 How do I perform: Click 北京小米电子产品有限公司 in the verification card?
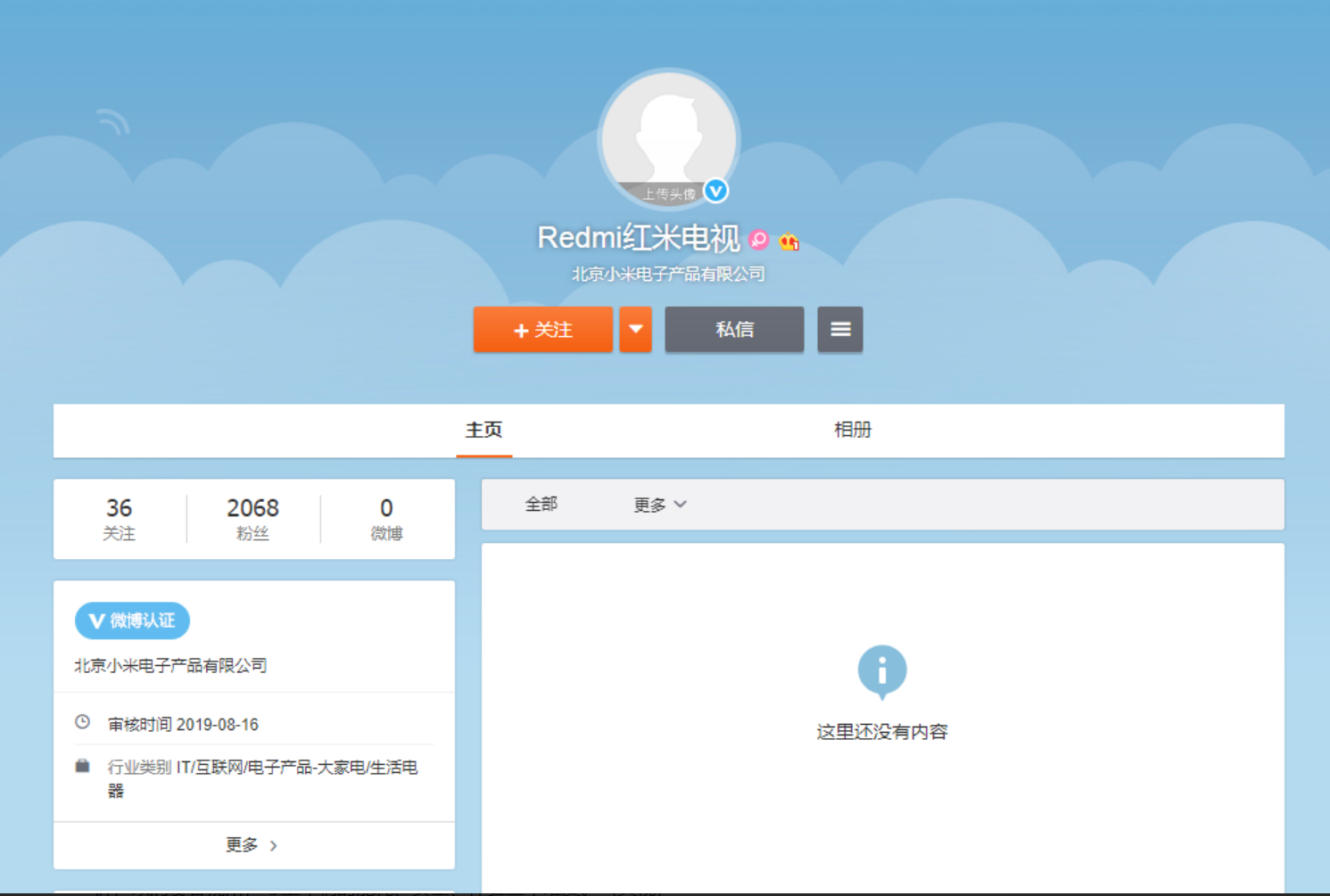(170, 666)
